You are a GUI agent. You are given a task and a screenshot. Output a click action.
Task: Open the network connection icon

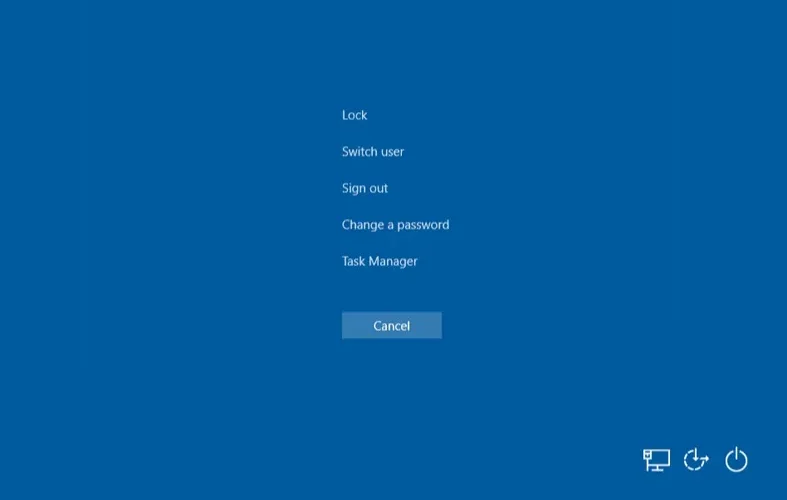(657, 460)
